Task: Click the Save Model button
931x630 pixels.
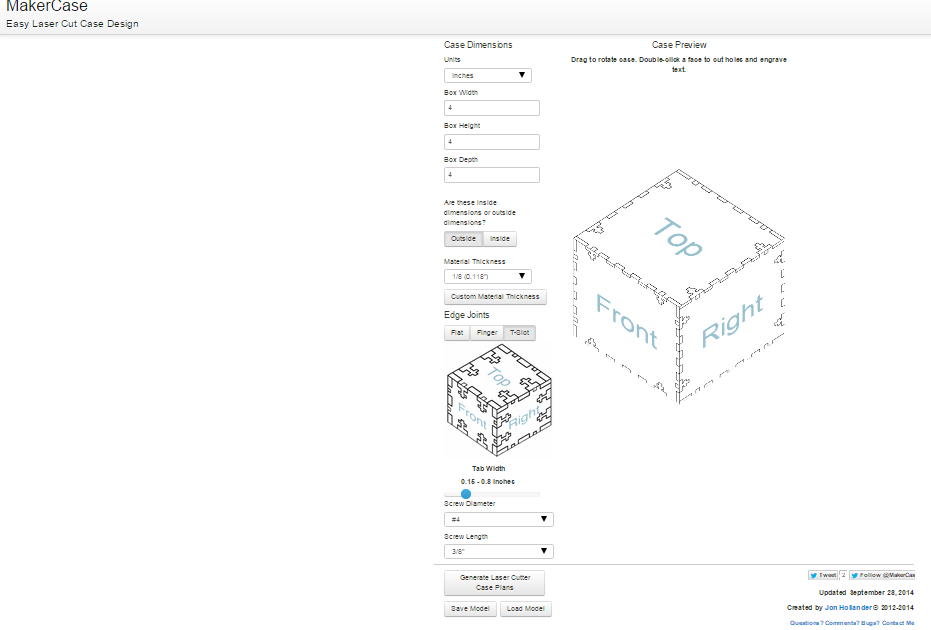Action: click(x=470, y=609)
